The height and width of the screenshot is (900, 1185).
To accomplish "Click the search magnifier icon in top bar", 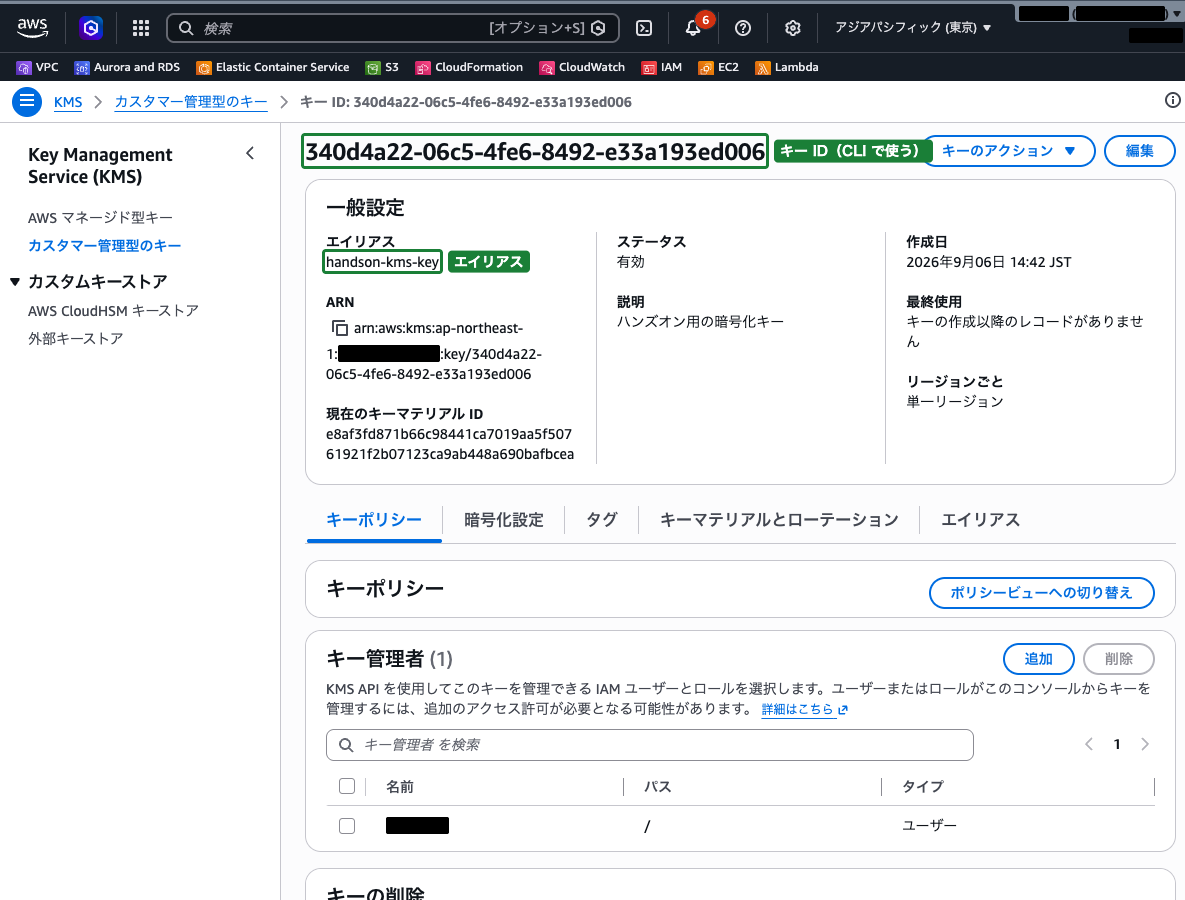I will point(186,29).
